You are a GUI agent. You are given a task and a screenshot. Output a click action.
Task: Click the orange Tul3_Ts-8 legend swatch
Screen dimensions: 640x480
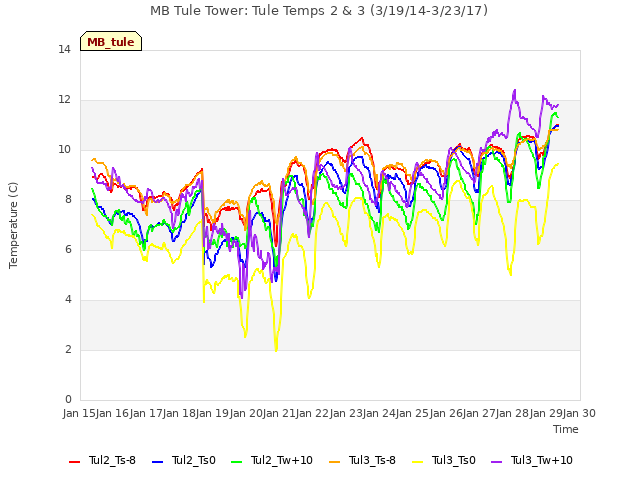(335, 461)
